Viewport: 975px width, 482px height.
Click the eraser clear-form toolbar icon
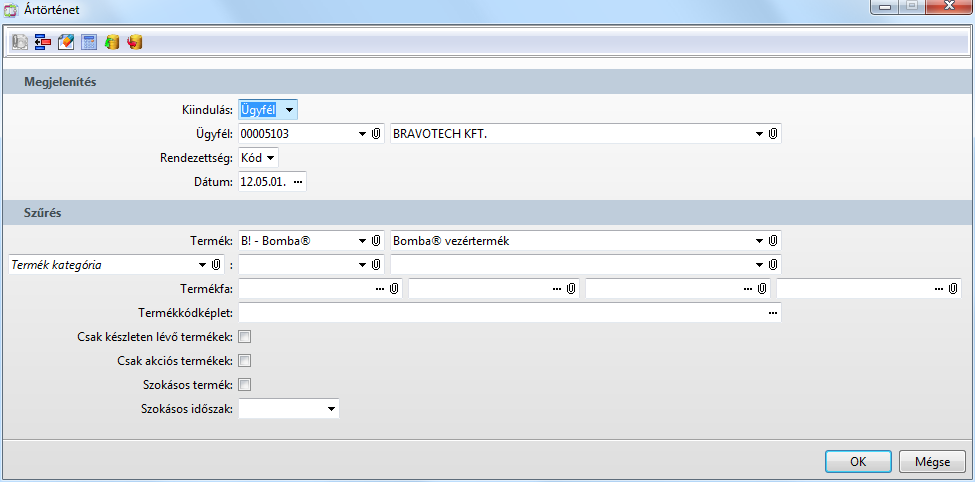pos(66,42)
